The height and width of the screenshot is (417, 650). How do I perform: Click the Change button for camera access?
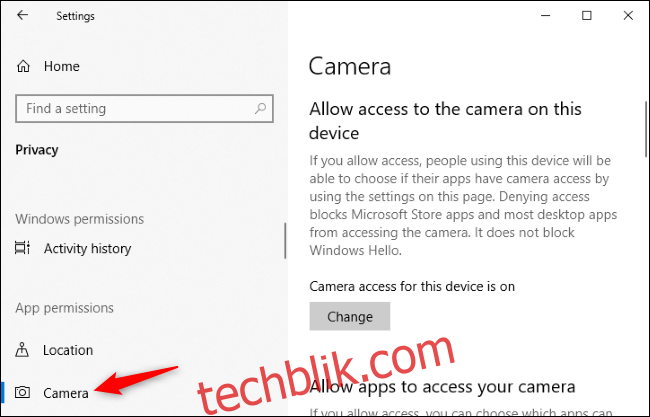click(349, 316)
